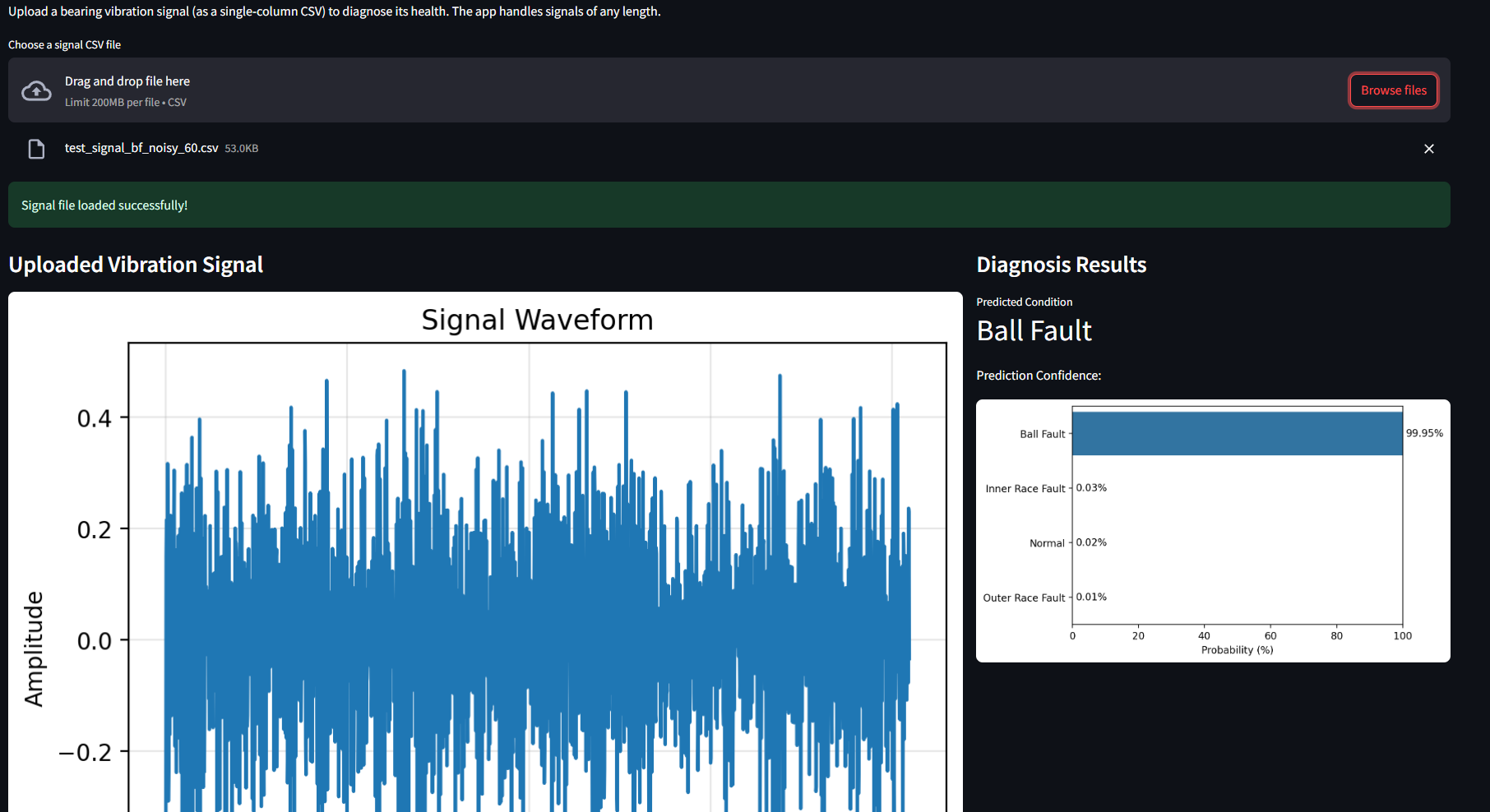Remove the uploaded test_signal_bf_noisy_60.csv file
The height and width of the screenshot is (812, 1490).
point(1428,149)
